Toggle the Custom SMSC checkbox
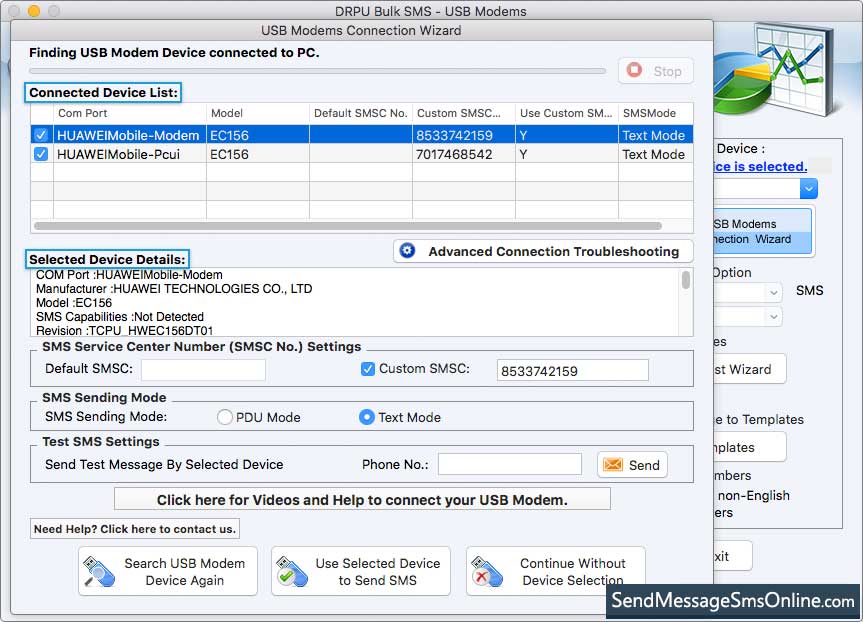 [368, 369]
